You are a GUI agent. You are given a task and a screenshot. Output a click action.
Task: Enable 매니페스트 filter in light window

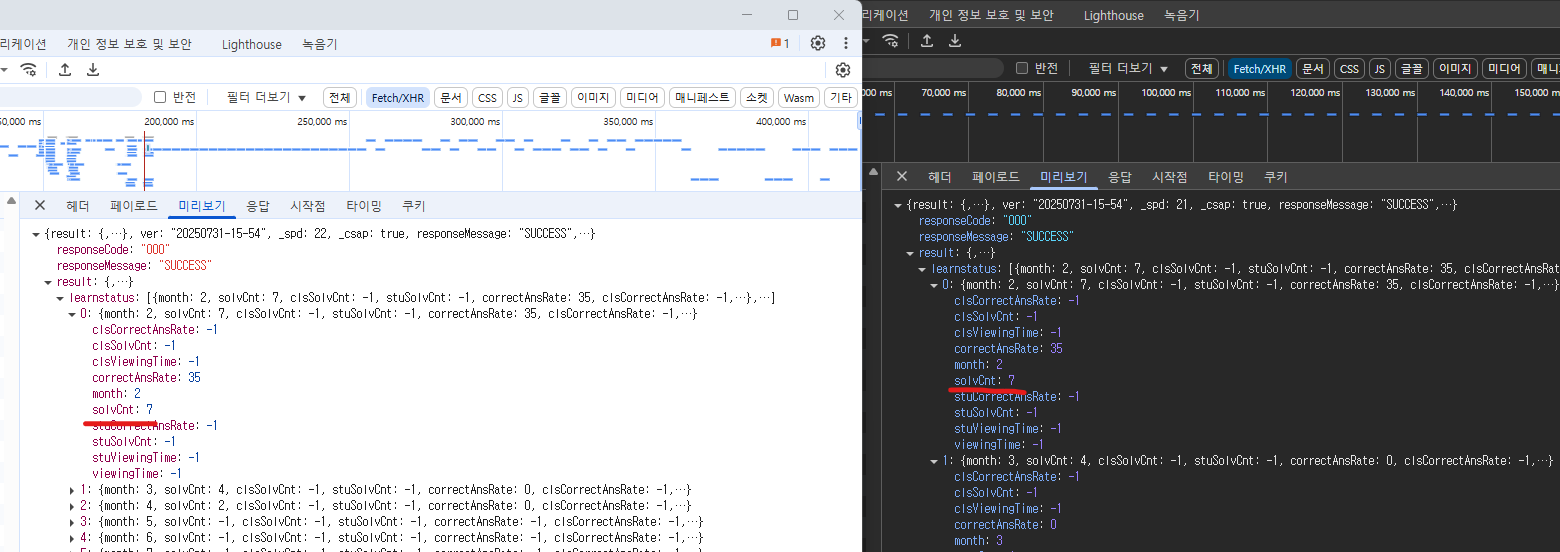pyautogui.click(x=702, y=97)
